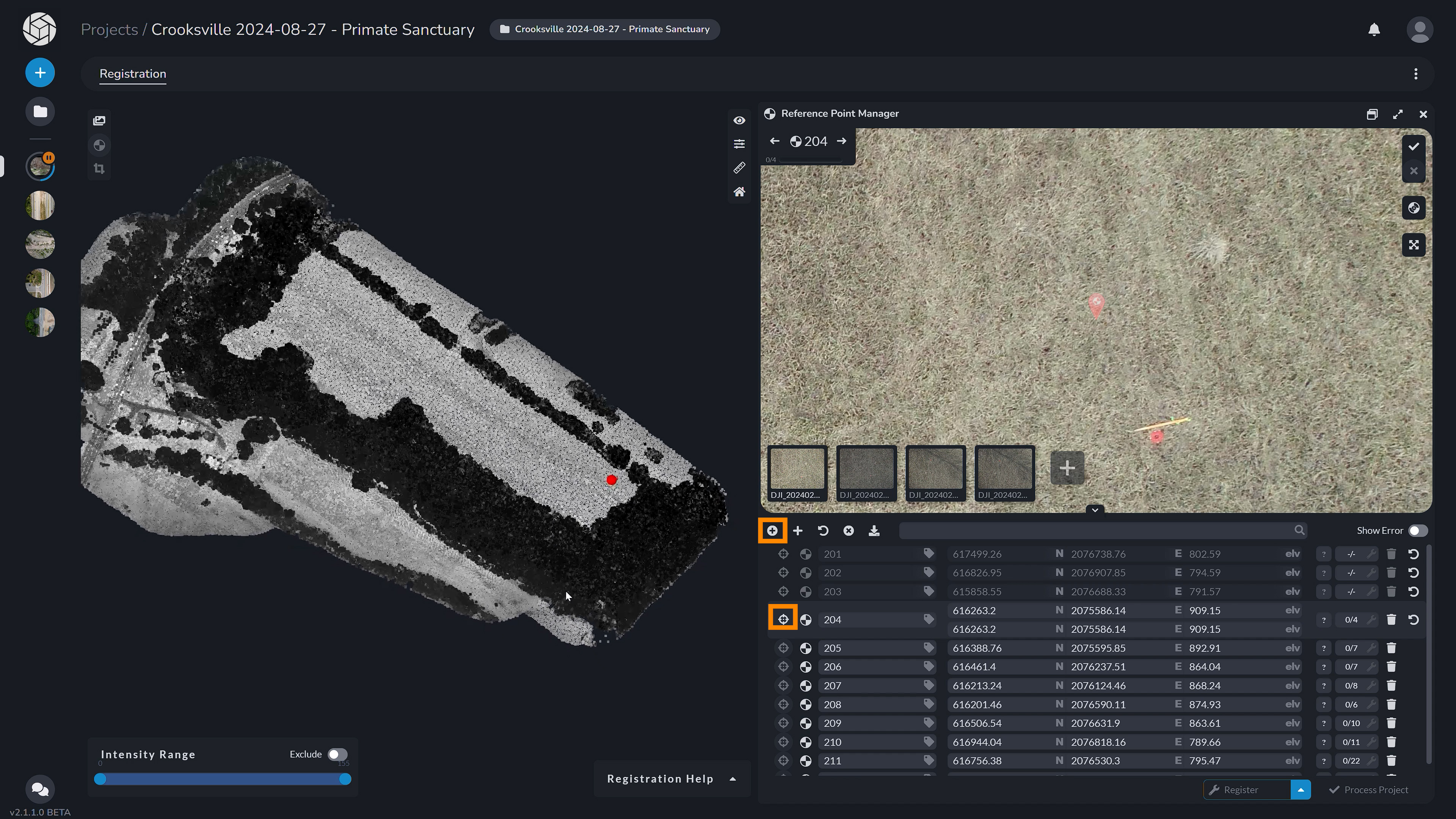Navigate back using the Projects breadcrumb link
This screenshot has height=819, width=1456.
click(109, 29)
